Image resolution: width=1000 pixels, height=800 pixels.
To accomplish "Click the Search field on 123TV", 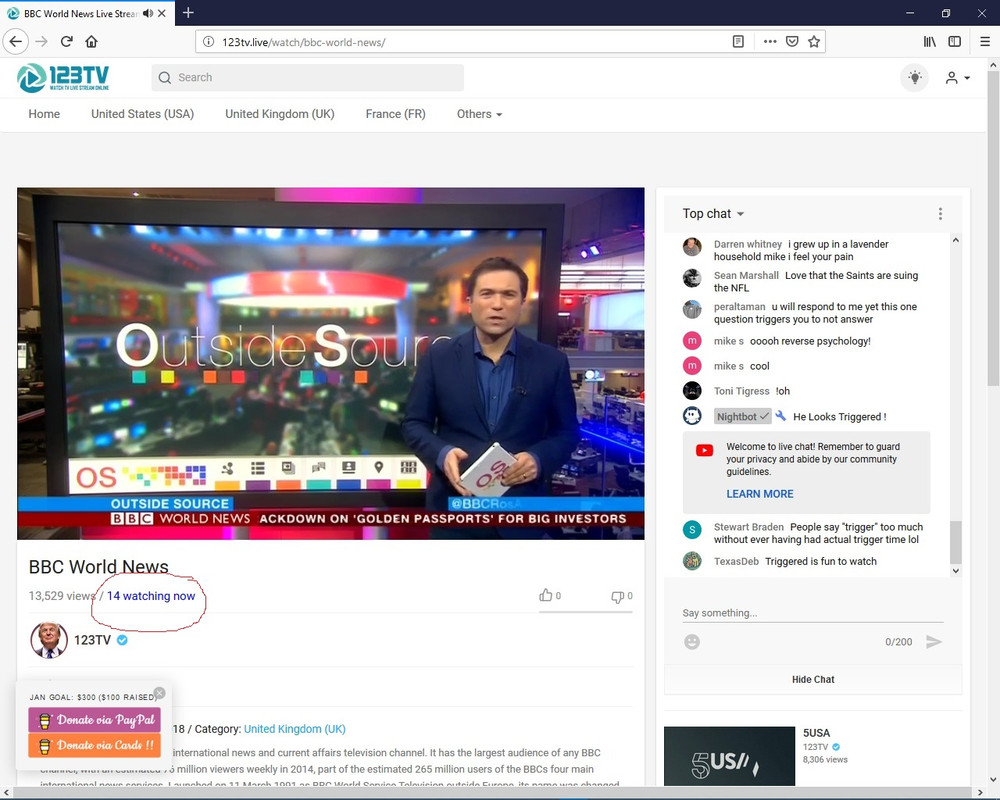I will tap(307, 78).
